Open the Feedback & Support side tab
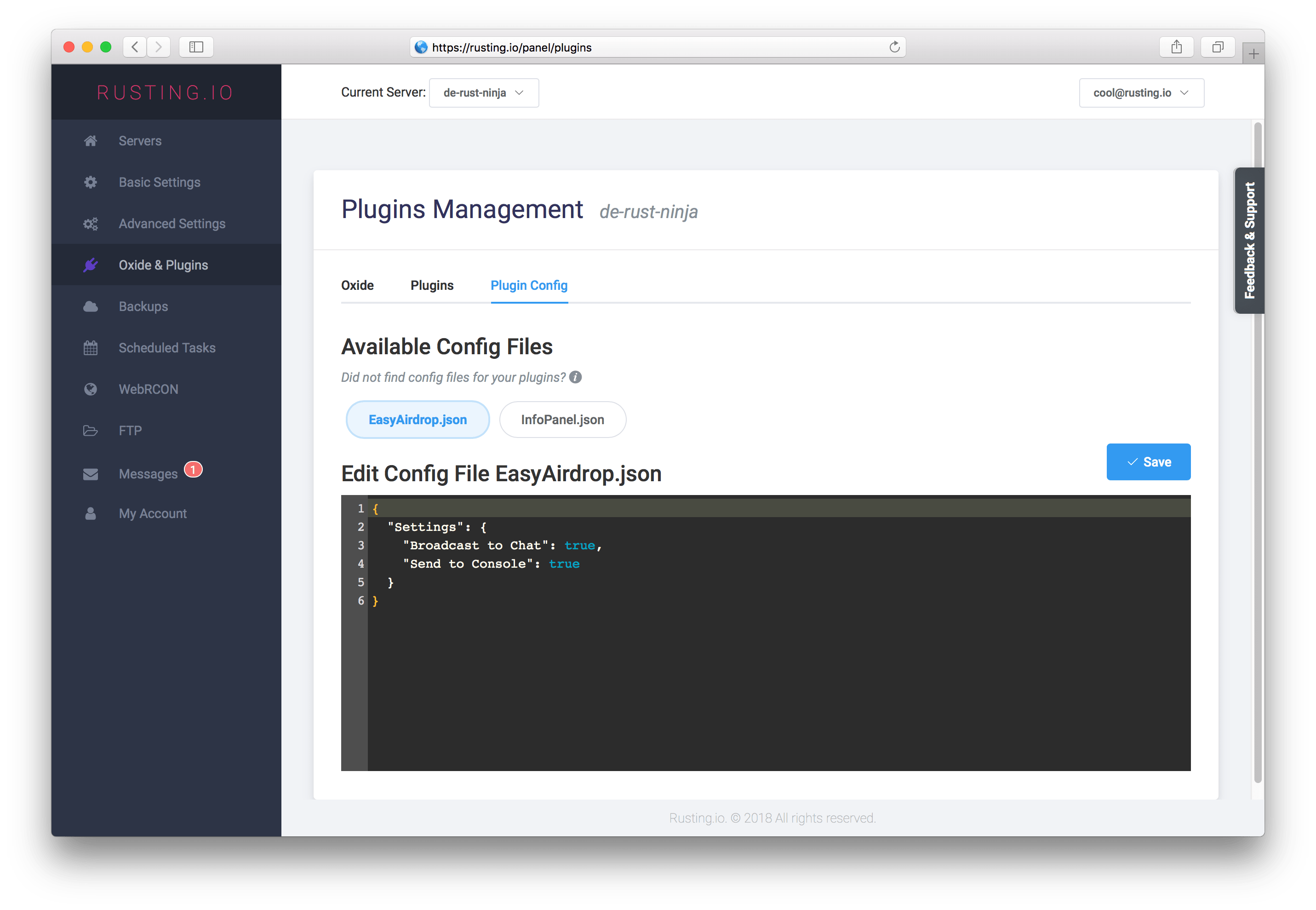Viewport: 1316px width, 910px height. pyautogui.click(x=1249, y=241)
